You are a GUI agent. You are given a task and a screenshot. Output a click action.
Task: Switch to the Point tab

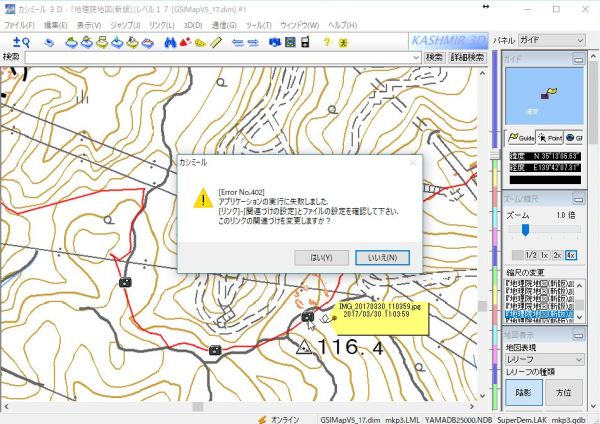pos(549,138)
